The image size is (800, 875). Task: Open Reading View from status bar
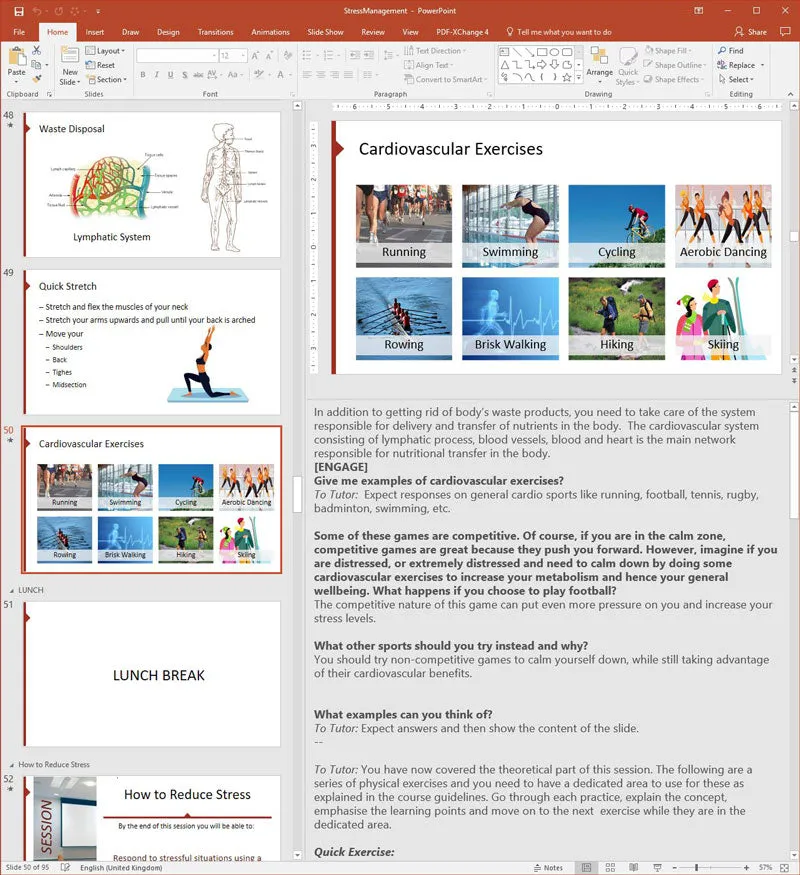click(x=634, y=867)
